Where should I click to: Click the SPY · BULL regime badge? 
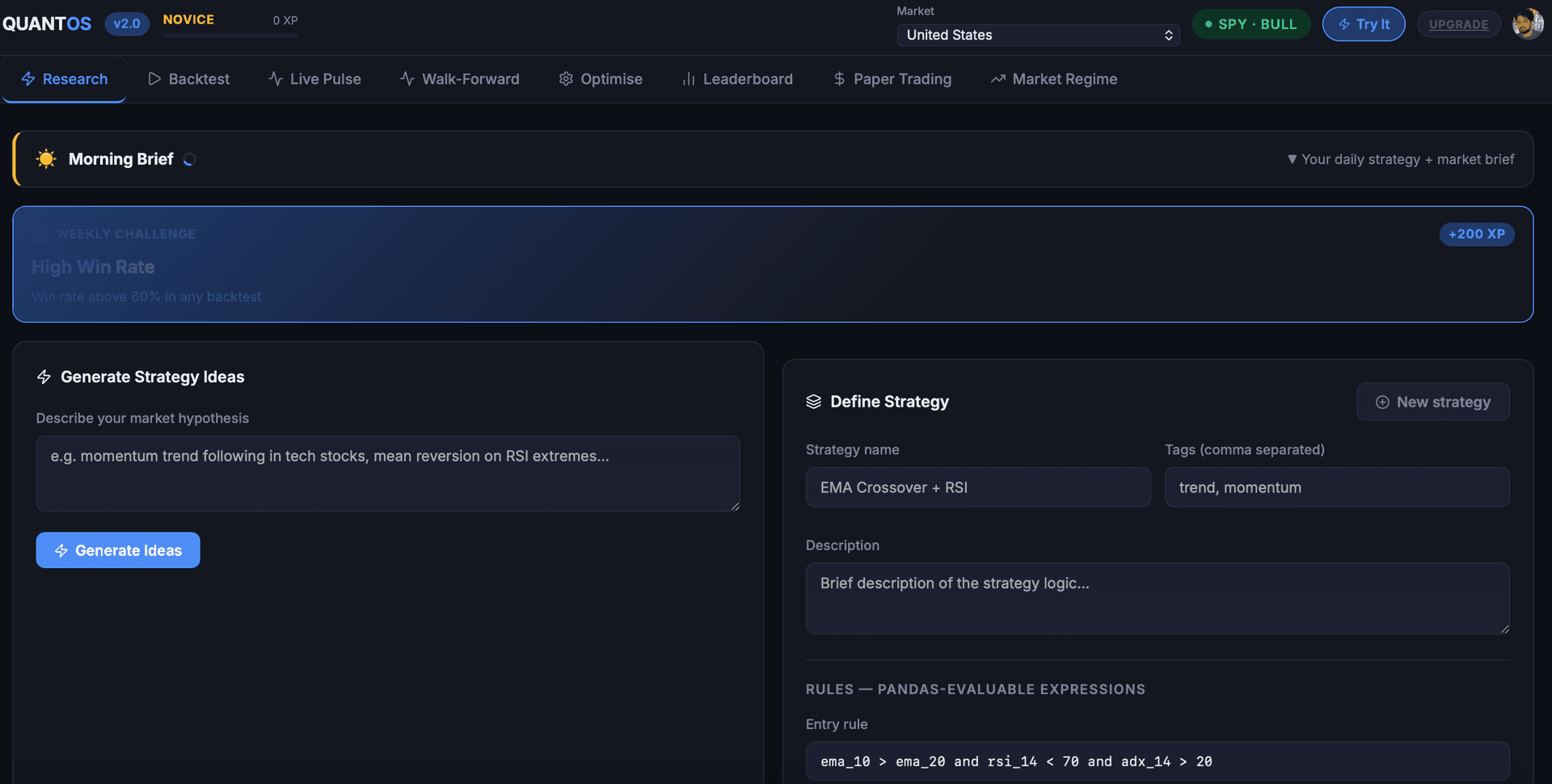pos(1251,24)
